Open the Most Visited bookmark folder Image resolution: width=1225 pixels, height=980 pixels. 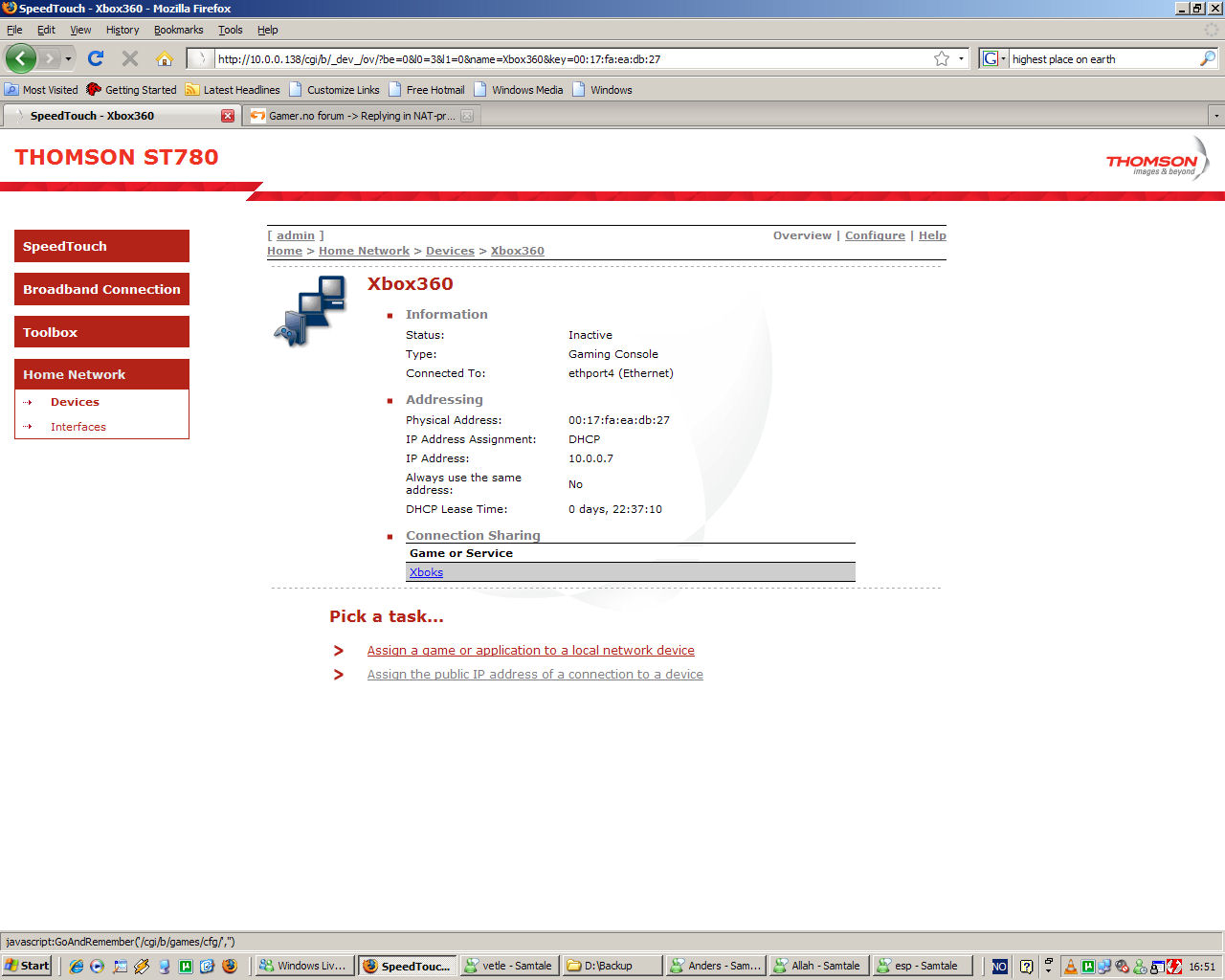click(41, 89)
